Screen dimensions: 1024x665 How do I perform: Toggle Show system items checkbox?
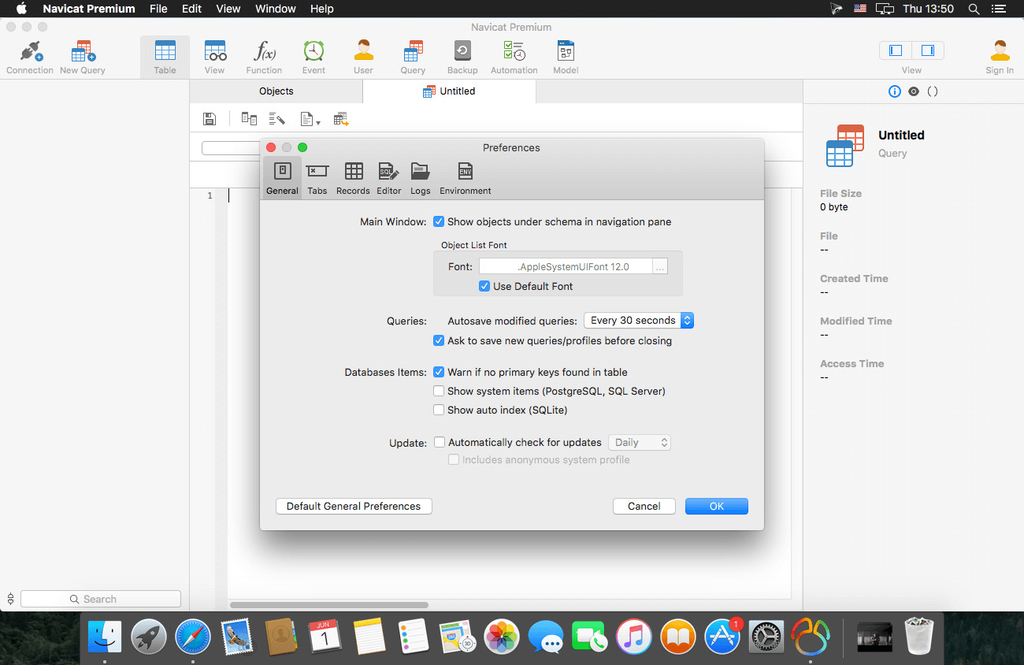coord(439,391)
